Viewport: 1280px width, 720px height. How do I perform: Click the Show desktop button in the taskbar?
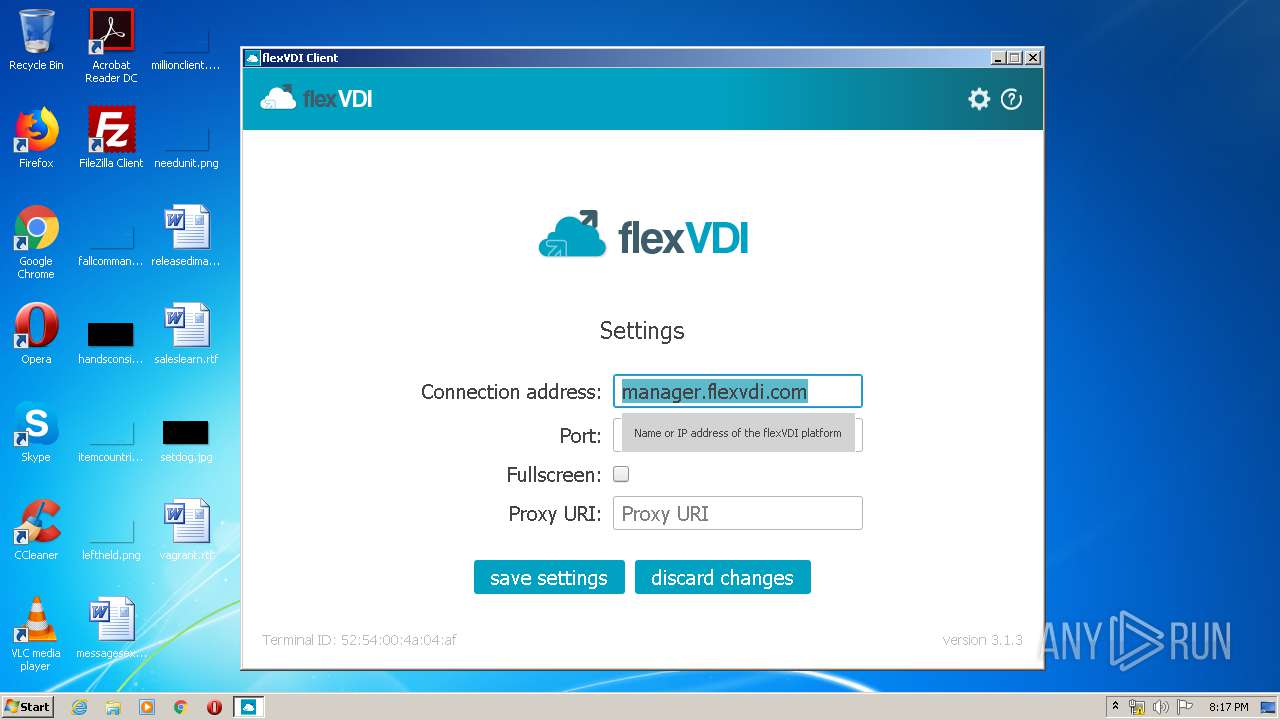coord(1270,707)
